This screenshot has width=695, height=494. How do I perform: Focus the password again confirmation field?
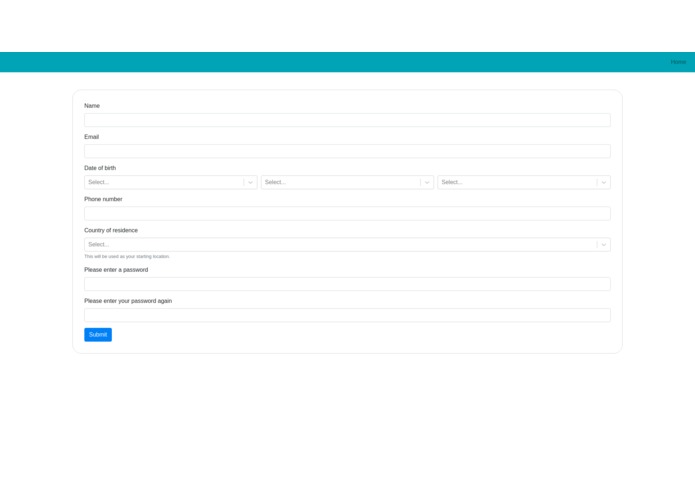(347, 315)
